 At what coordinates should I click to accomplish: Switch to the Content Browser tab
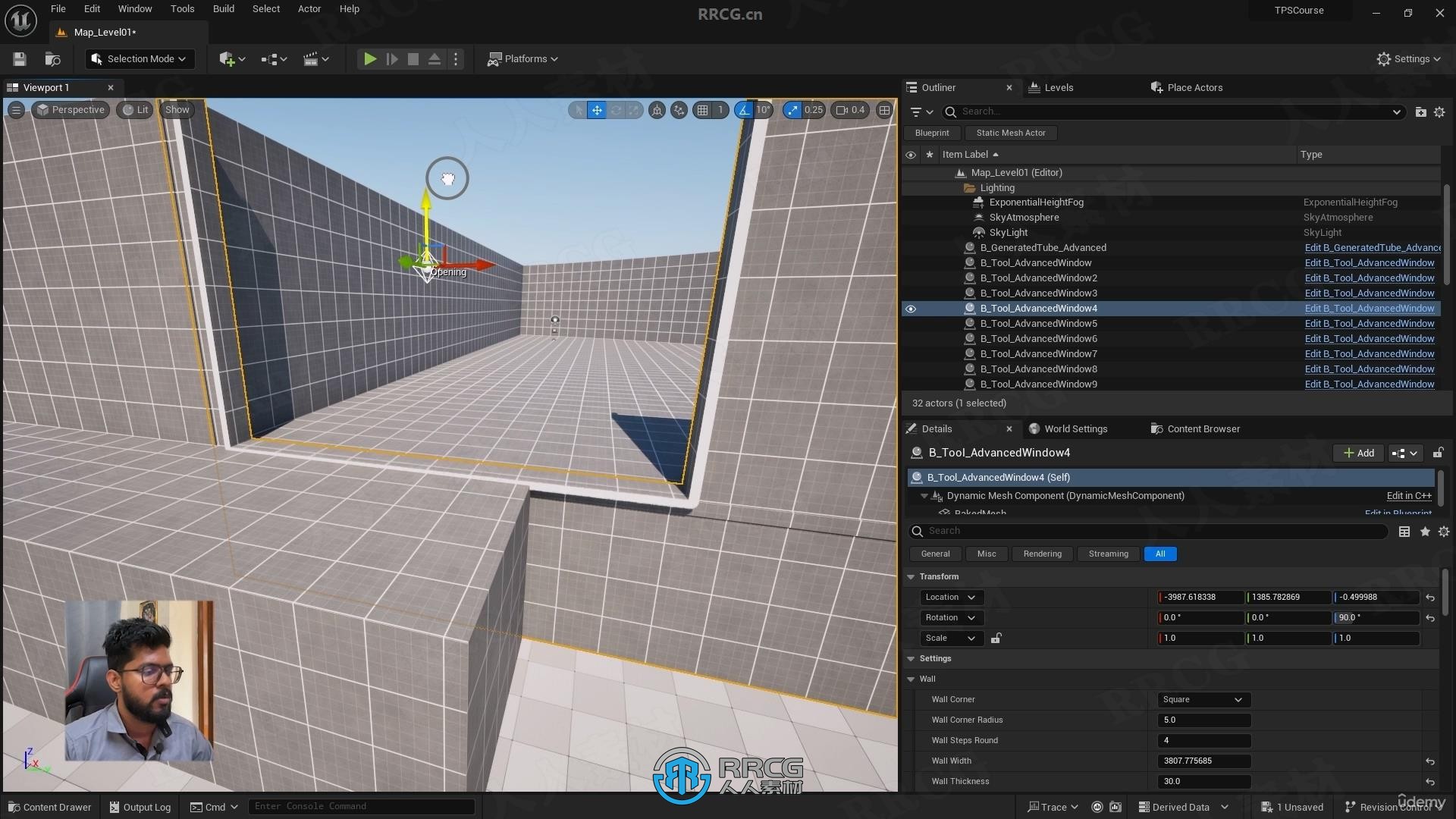(x=1196, y=429)
